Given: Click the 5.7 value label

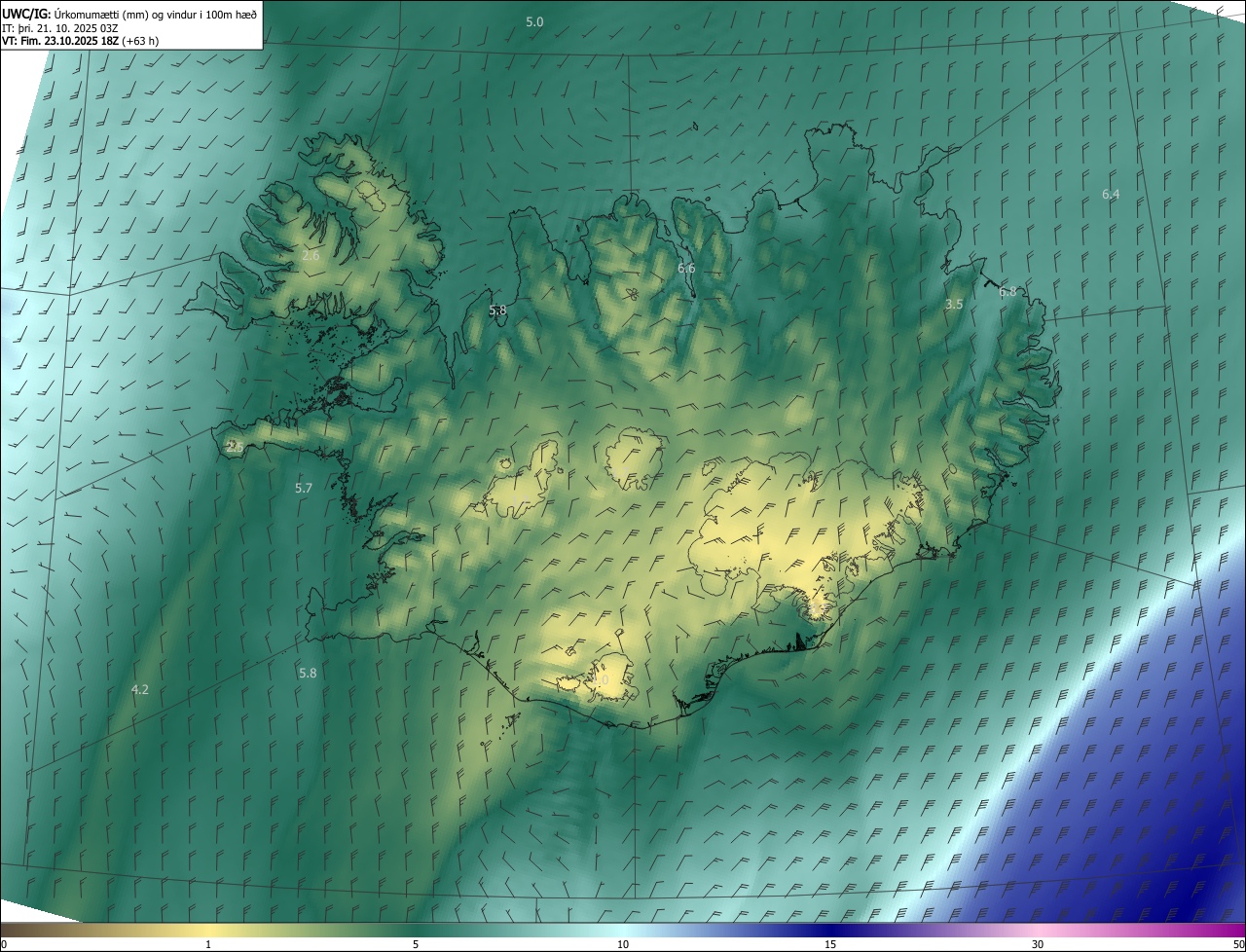Looking at the screenshot, I should (x=304, y=489).
